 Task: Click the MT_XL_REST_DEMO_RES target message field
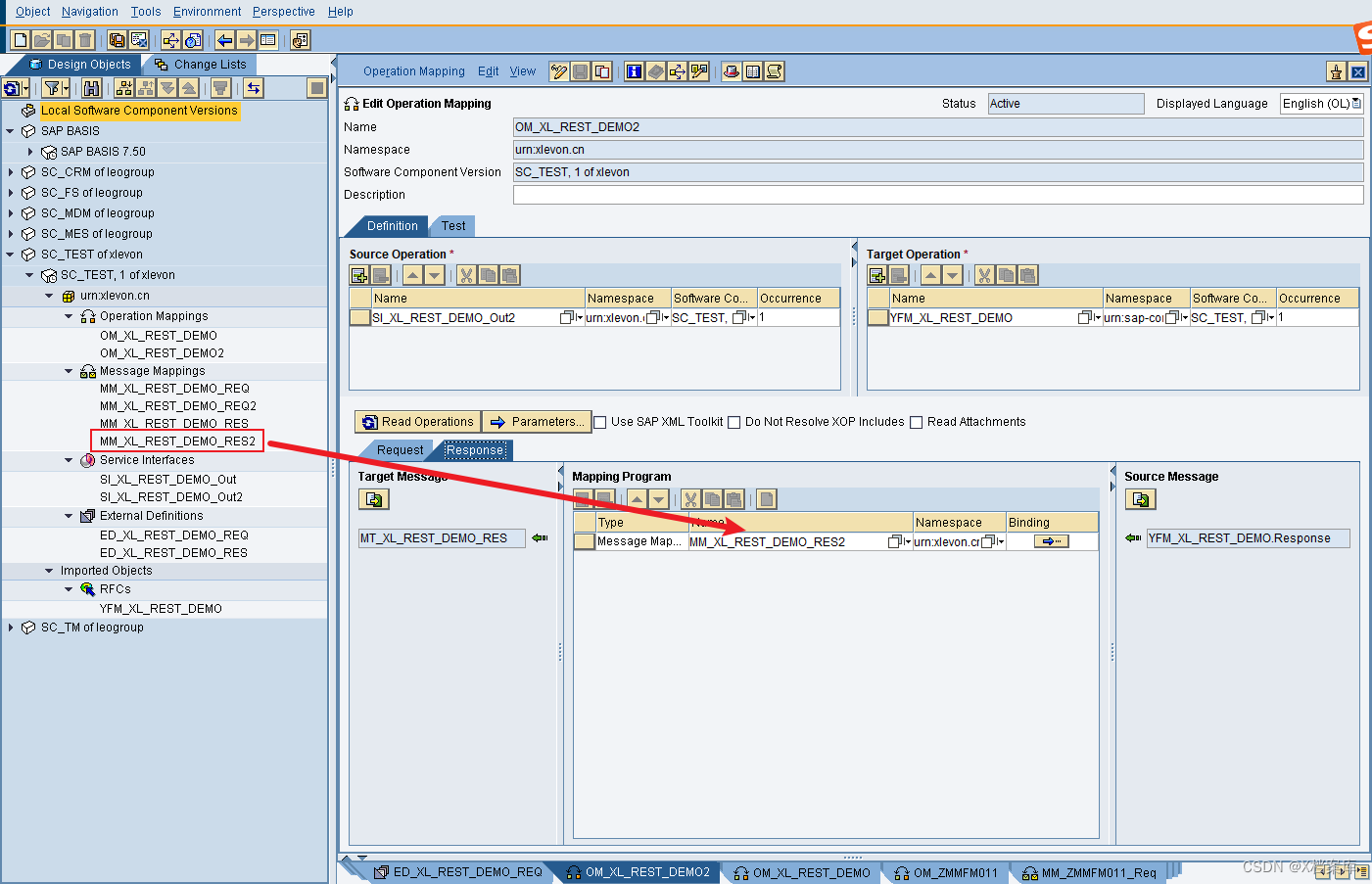pyautogui.click(x=442, y=538)
